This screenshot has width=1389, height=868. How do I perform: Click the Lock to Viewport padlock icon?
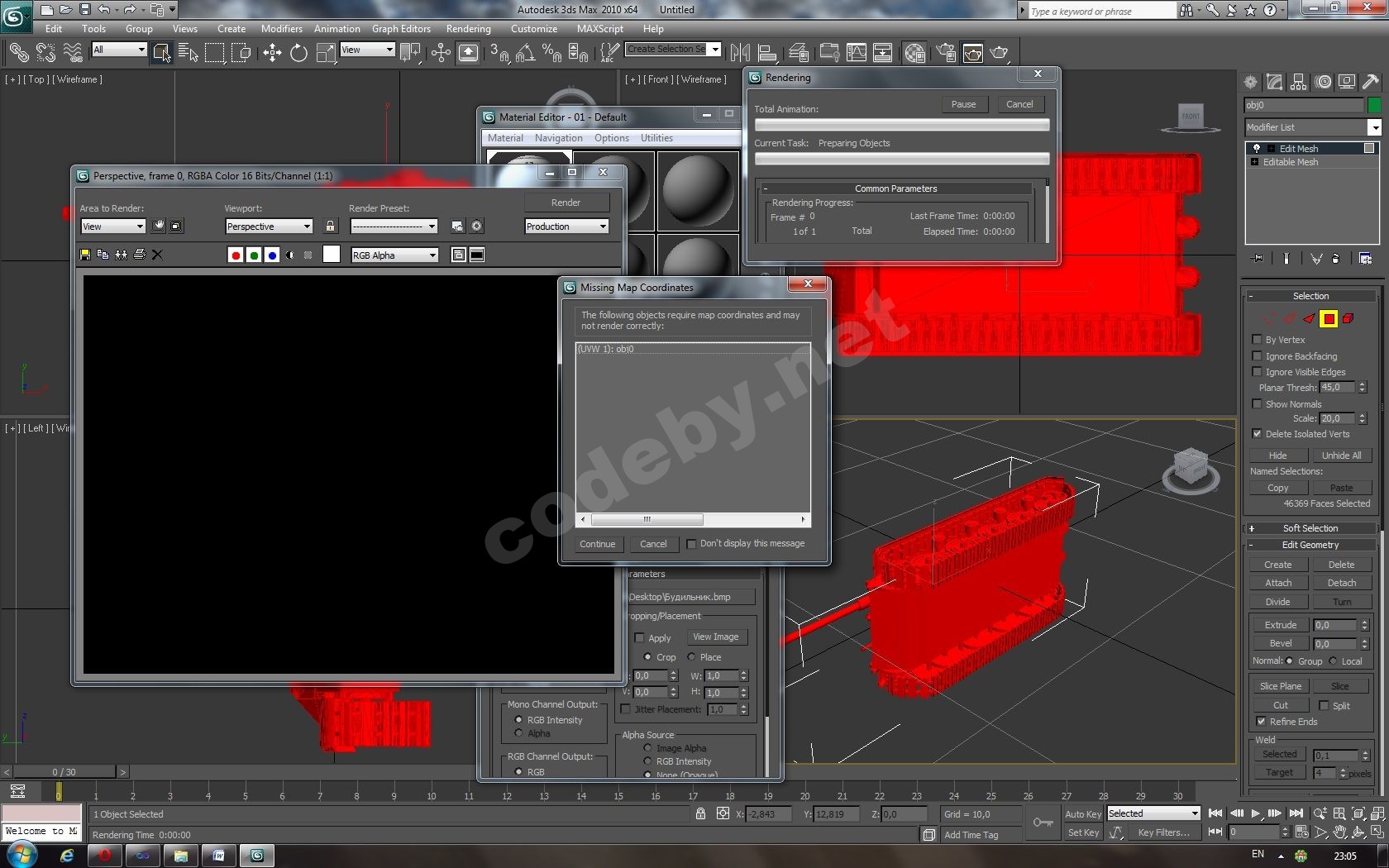pyautogui.click(x=331, y=226)
